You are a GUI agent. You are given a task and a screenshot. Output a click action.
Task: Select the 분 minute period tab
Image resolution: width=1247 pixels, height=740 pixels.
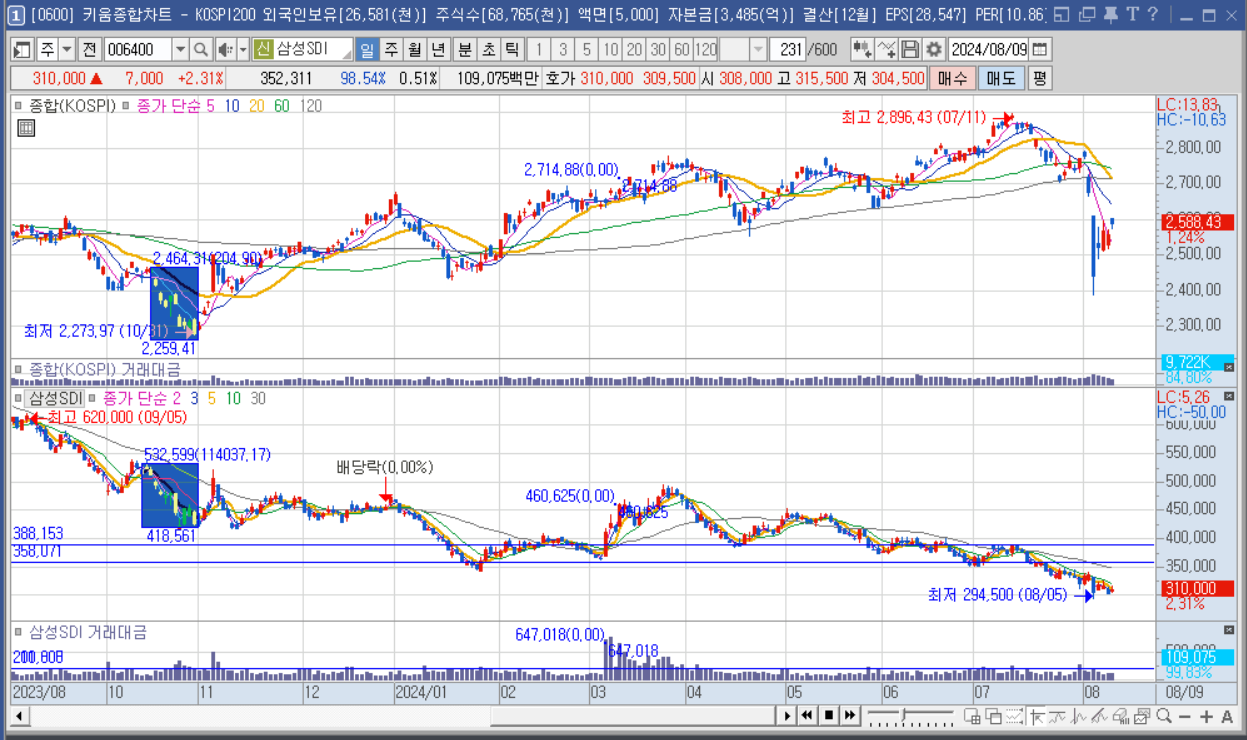465,50
